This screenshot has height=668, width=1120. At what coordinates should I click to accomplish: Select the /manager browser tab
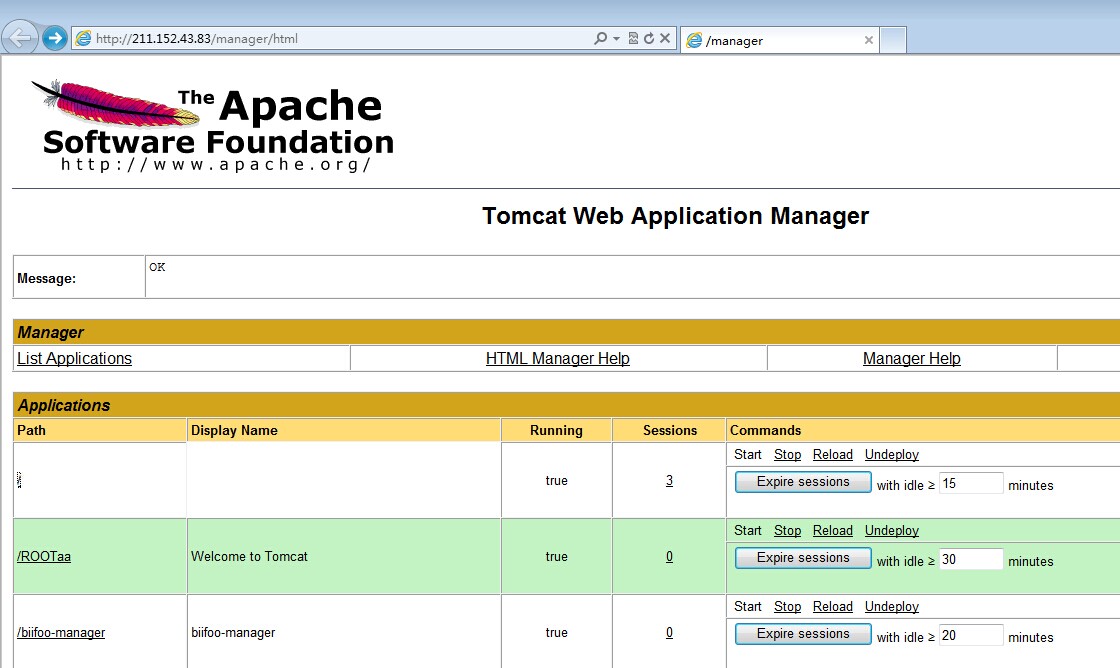[x=779, y=40]
